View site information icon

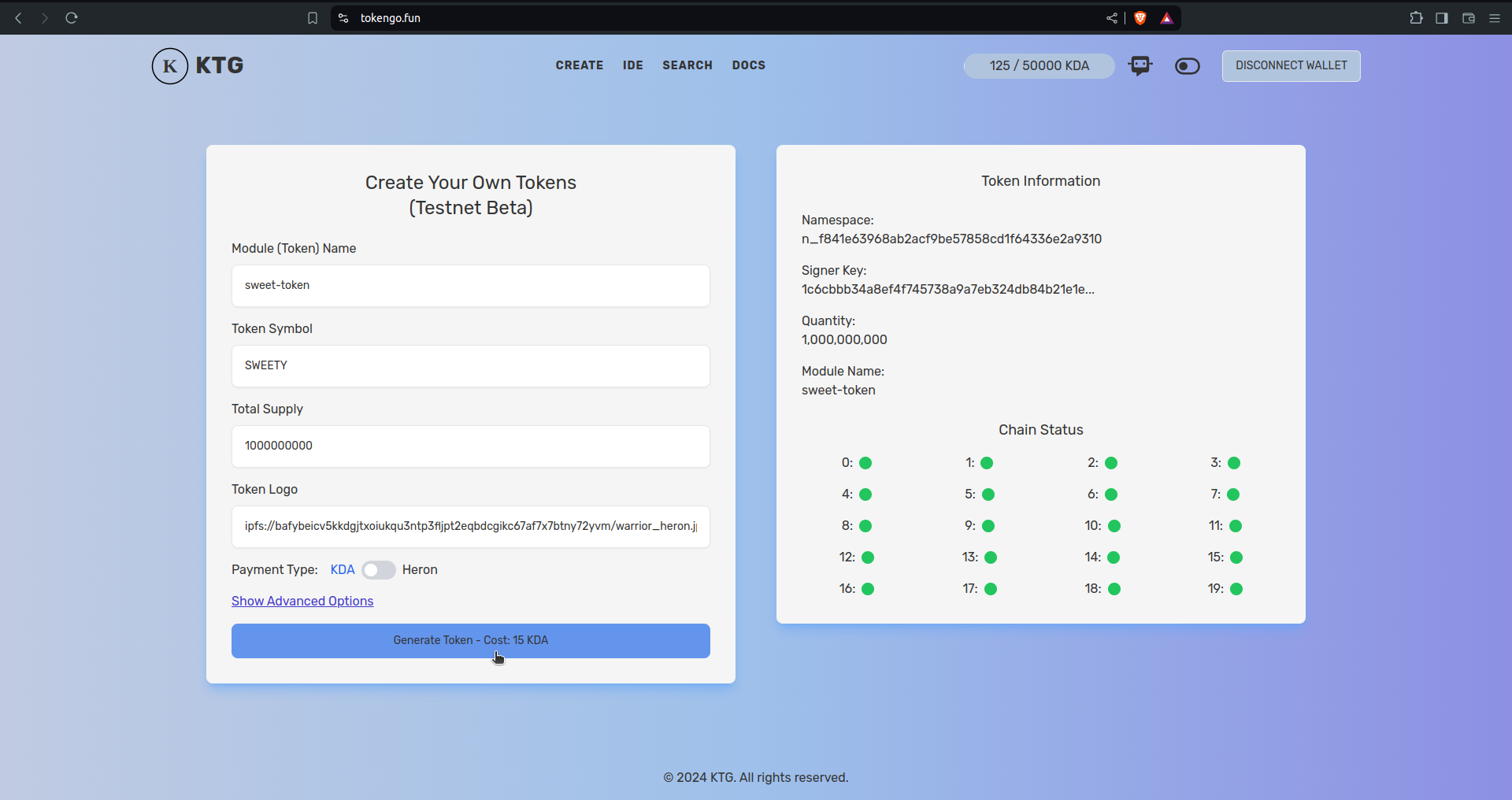(343, 18)
